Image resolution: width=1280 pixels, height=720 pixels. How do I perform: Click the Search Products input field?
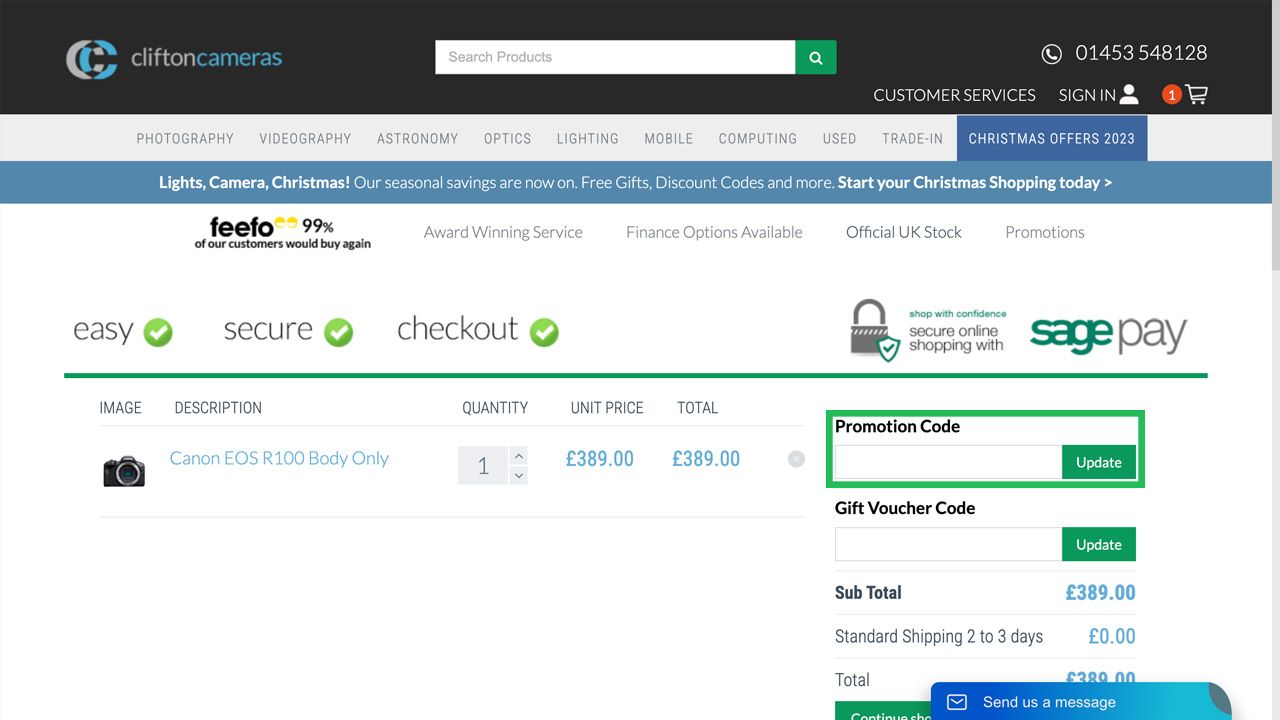coord(615,57)
